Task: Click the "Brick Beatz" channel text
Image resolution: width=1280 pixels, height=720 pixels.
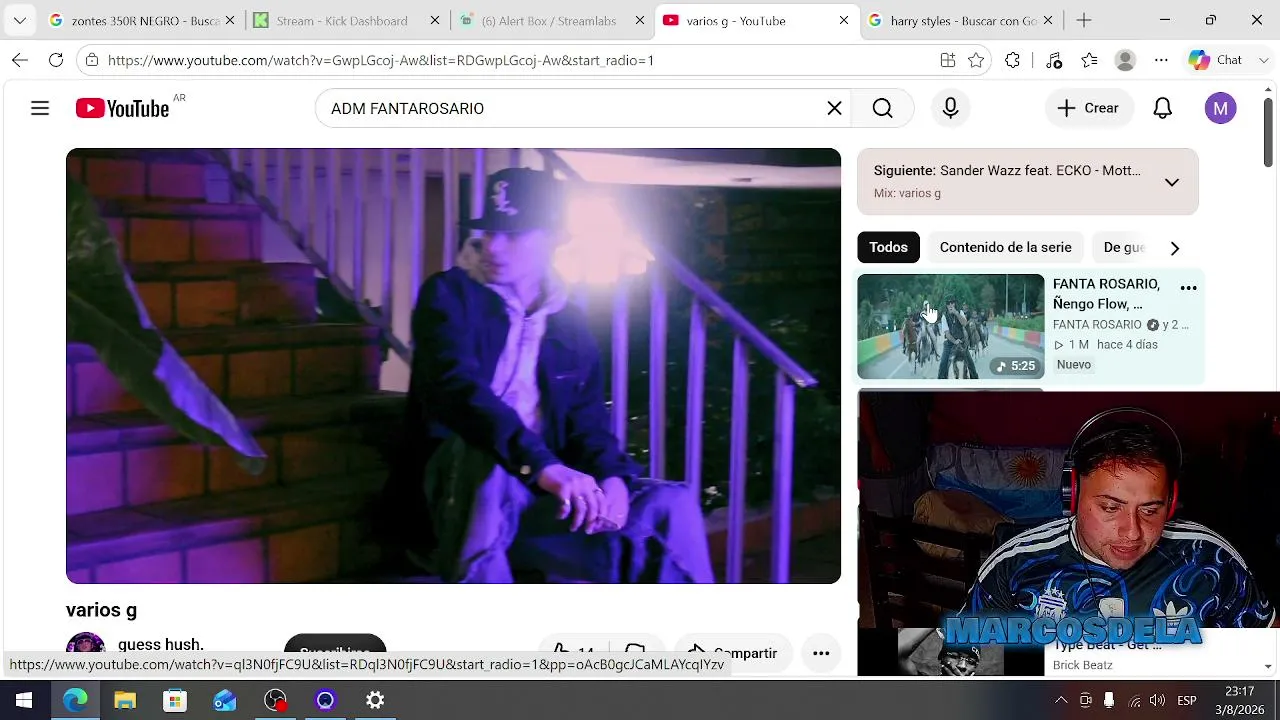Action: click(x=1082, y=665)
